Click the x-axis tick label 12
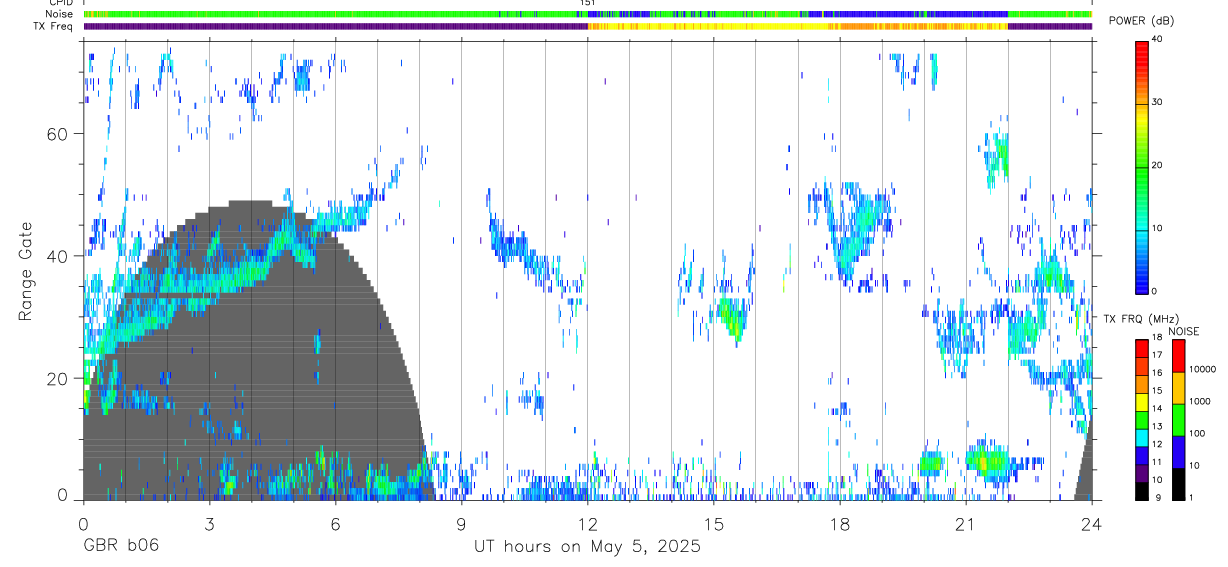 pos(587,523)
